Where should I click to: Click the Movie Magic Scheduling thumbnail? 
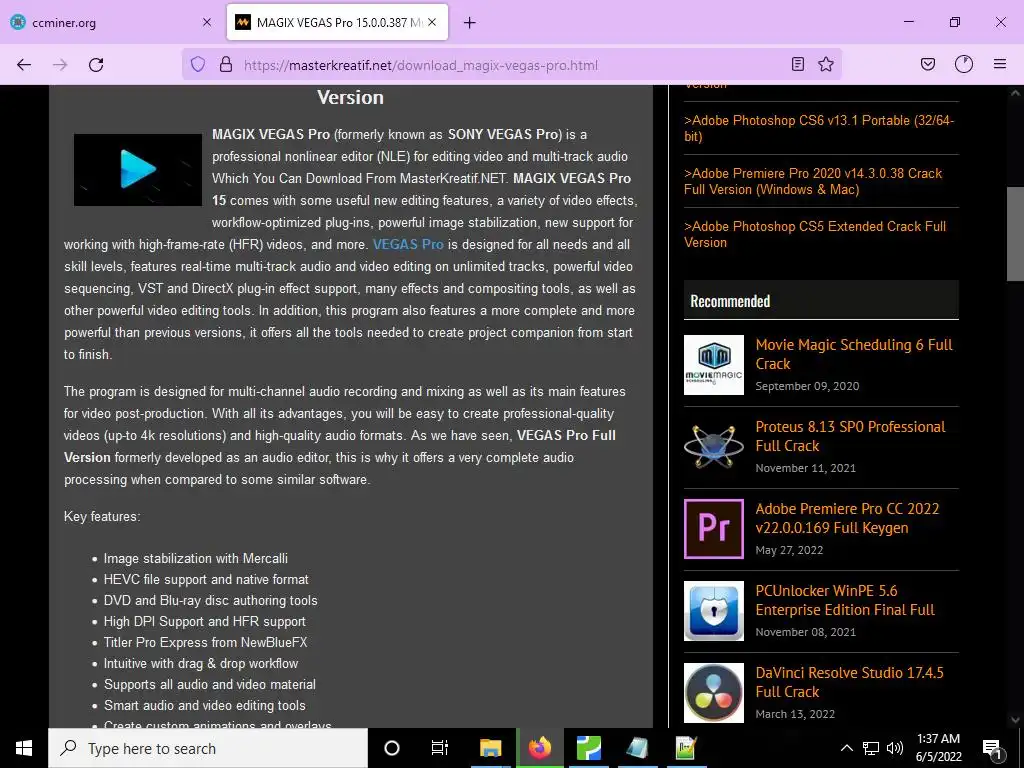(x=714, y=365)
